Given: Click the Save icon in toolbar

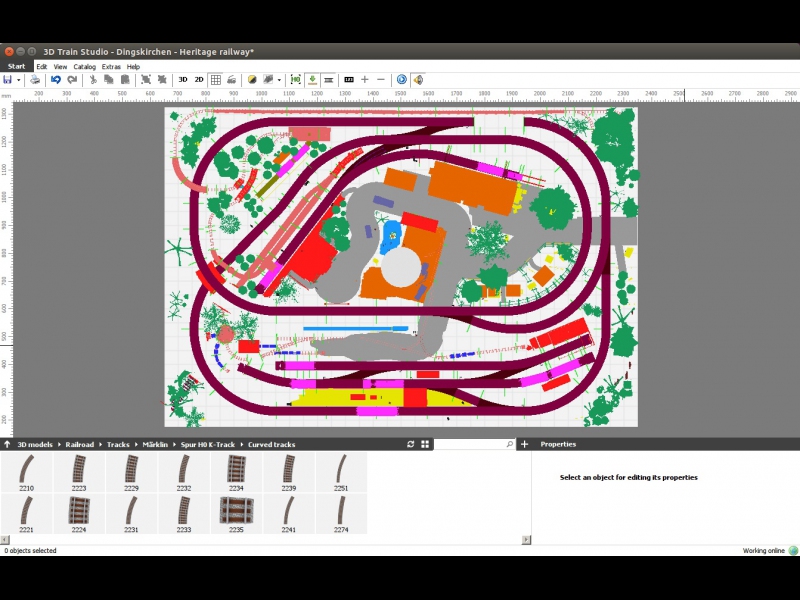Looking at the screenshot, I should point(8,79).
